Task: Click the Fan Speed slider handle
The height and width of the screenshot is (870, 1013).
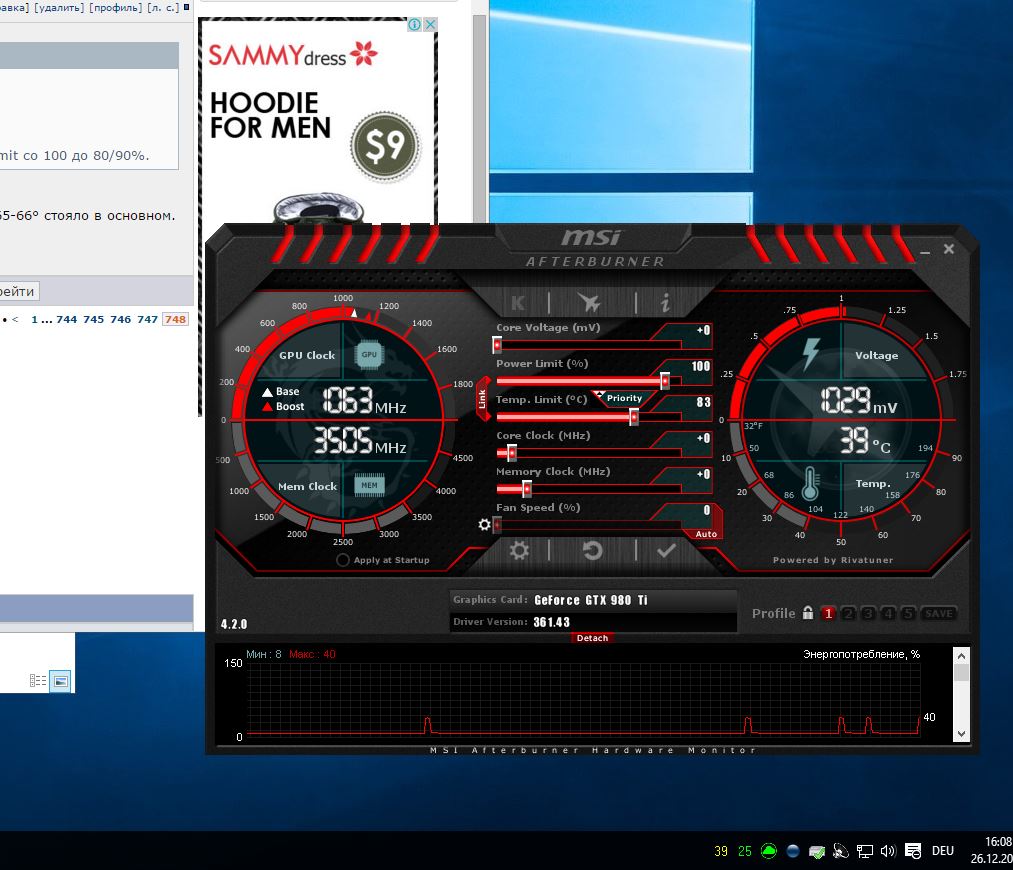Action: [x=497, y=525]
